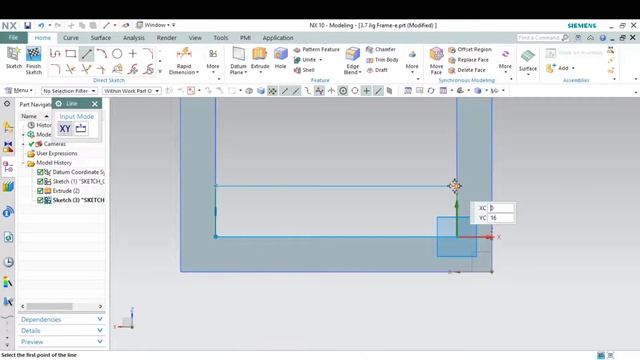Select parameter input mode icon
This screenshot has width=640, height=360.
81,129
